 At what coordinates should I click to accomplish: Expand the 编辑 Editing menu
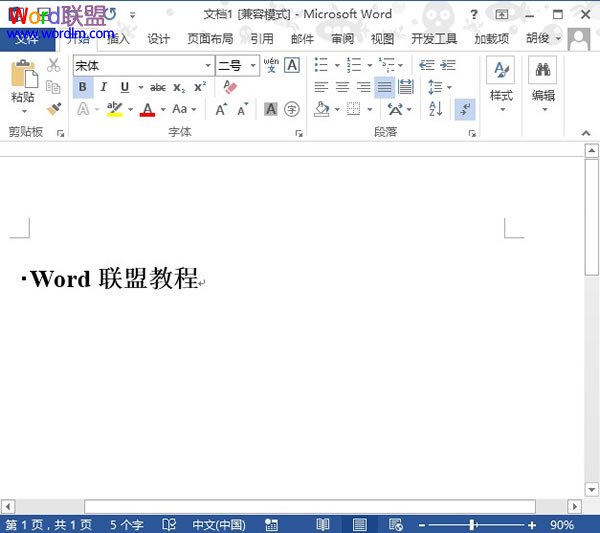point(543,86)
